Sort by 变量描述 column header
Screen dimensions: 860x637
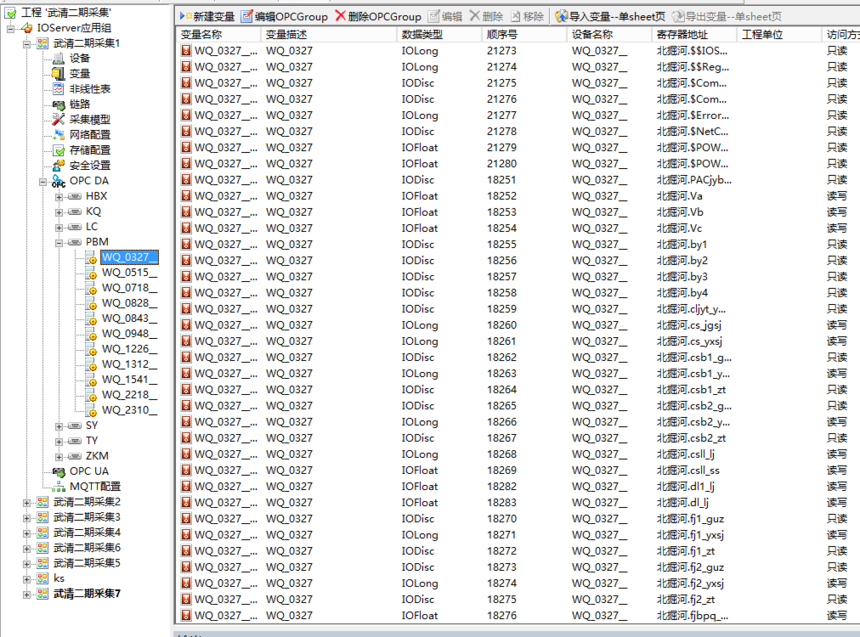tap(329, 35)
